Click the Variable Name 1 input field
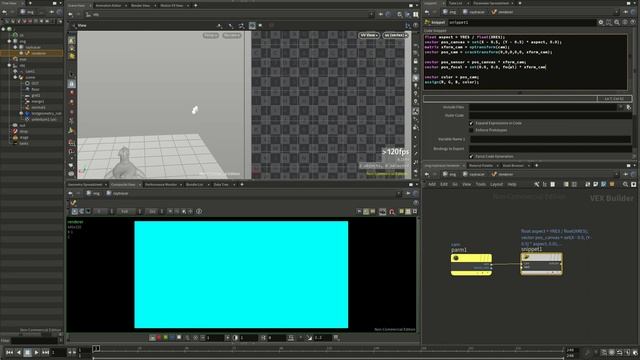 550,139
